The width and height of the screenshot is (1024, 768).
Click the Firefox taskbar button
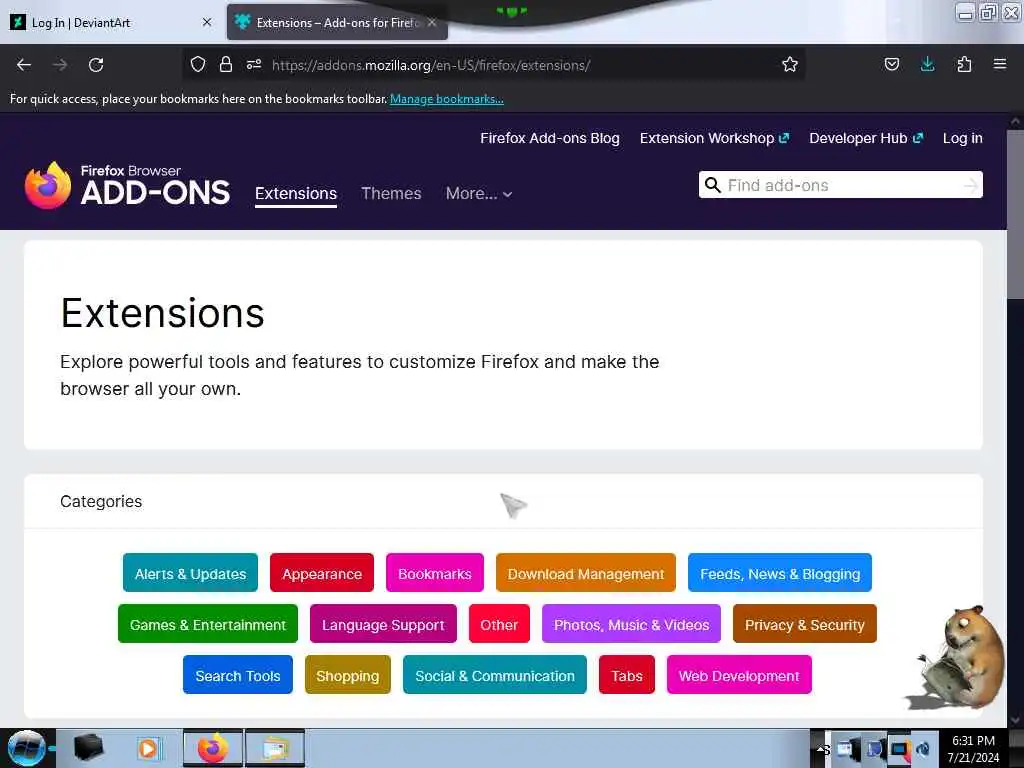coord(213,748)
